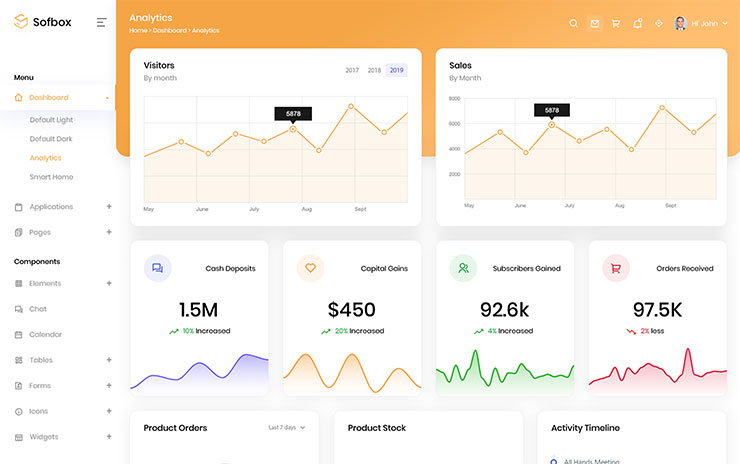Select the 2019 year filter
Screen dimensions: 740x464
point(397,71)
